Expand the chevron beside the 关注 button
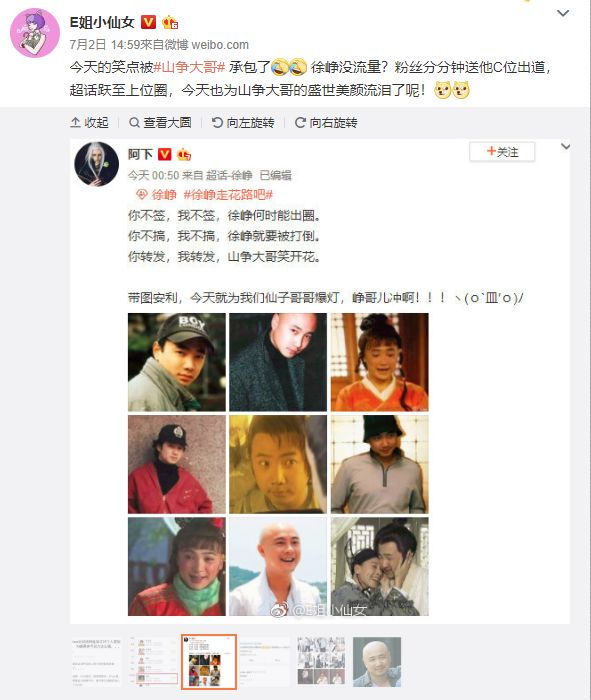The height and width of the screenshot is (700, 591). [x=565, y=147]
